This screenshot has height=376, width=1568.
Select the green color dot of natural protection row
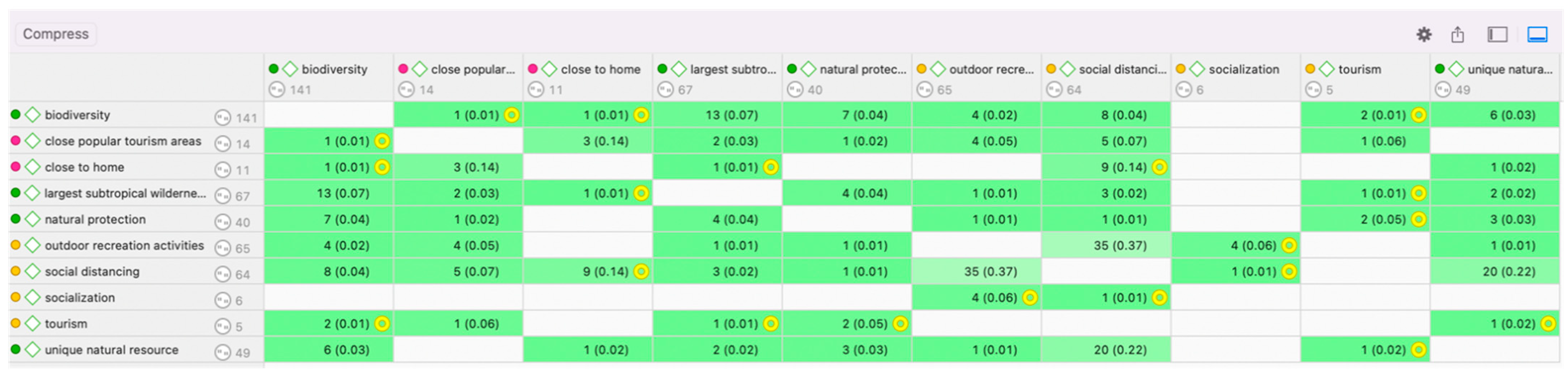(x=16, y=219)
